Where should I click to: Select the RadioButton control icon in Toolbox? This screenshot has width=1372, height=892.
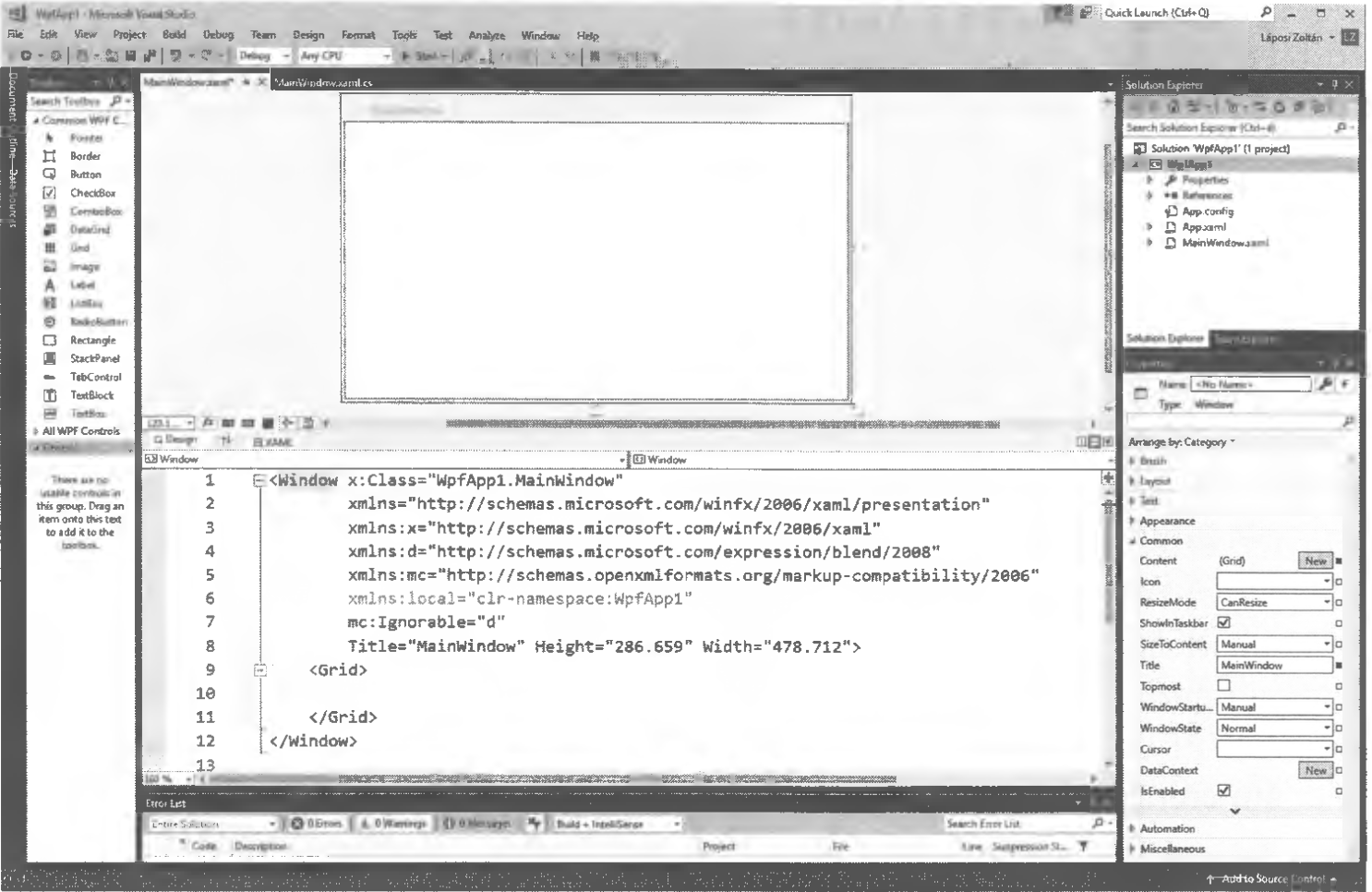[x=50, y=322]
